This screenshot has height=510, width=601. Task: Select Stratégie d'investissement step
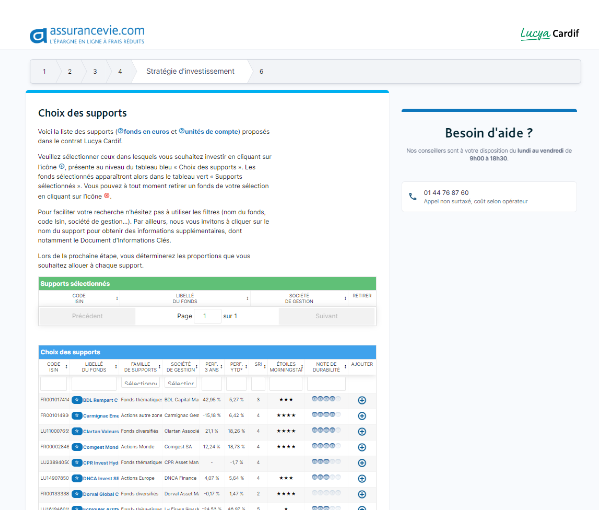pyautogui.click(x=190, y=72)
